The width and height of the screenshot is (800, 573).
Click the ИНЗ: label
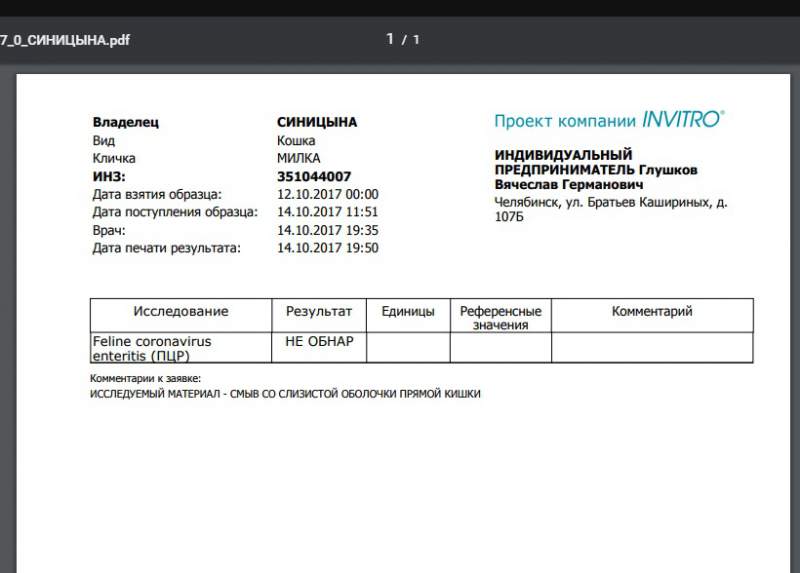(109, 177)
